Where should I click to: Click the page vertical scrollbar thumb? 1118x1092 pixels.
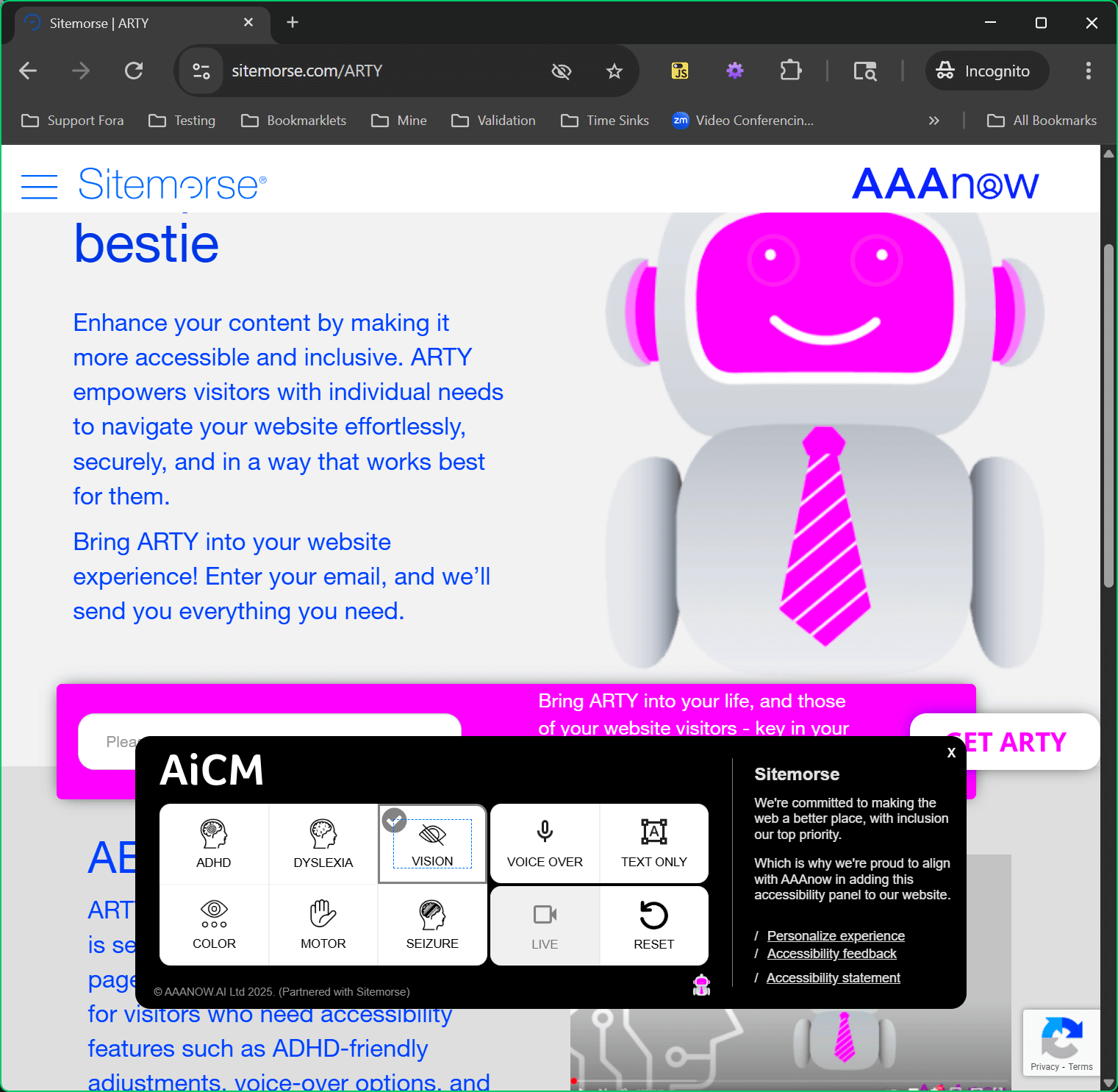point(1108,415)
